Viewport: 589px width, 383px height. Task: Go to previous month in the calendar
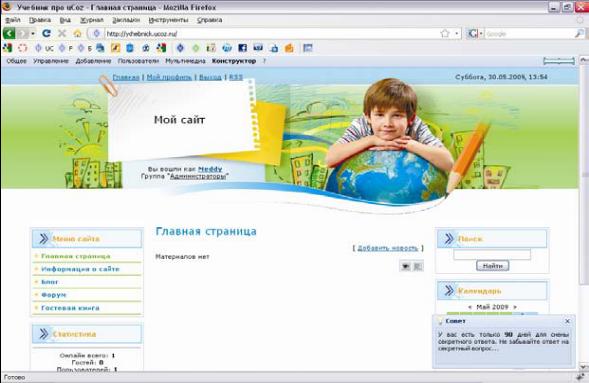tap(470, 307)
